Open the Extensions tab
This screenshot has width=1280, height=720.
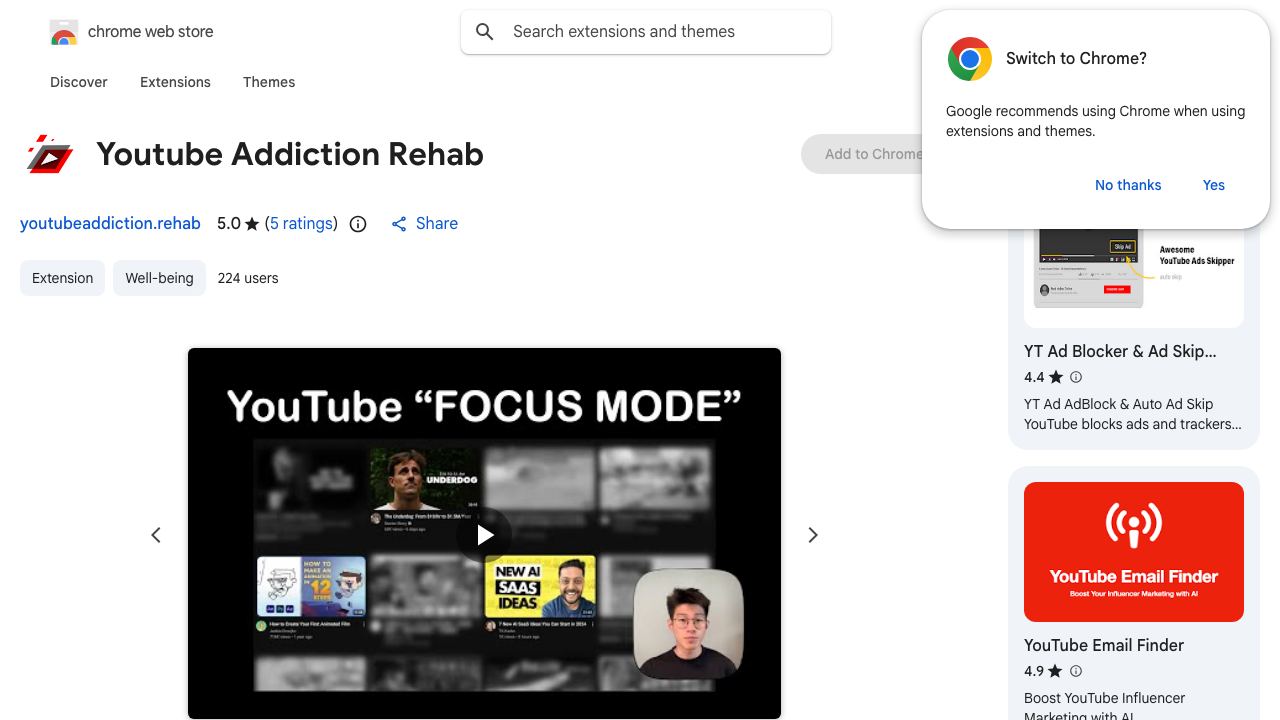(x=175, y=82)
